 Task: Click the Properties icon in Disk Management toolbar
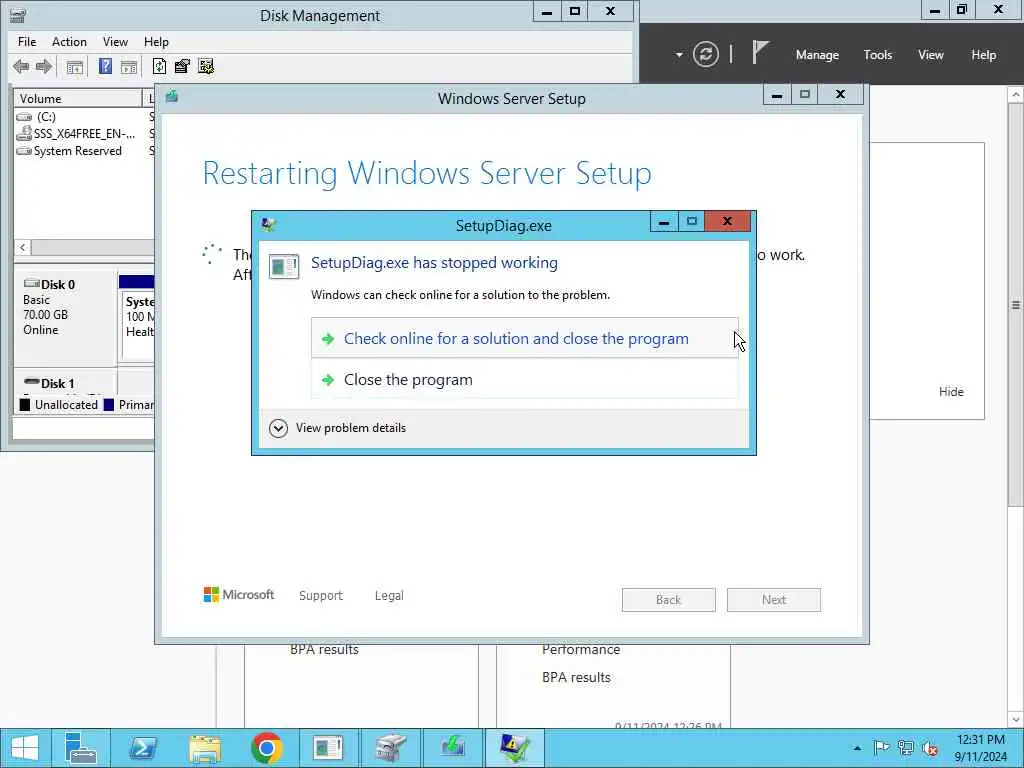(x=182, y=66)
